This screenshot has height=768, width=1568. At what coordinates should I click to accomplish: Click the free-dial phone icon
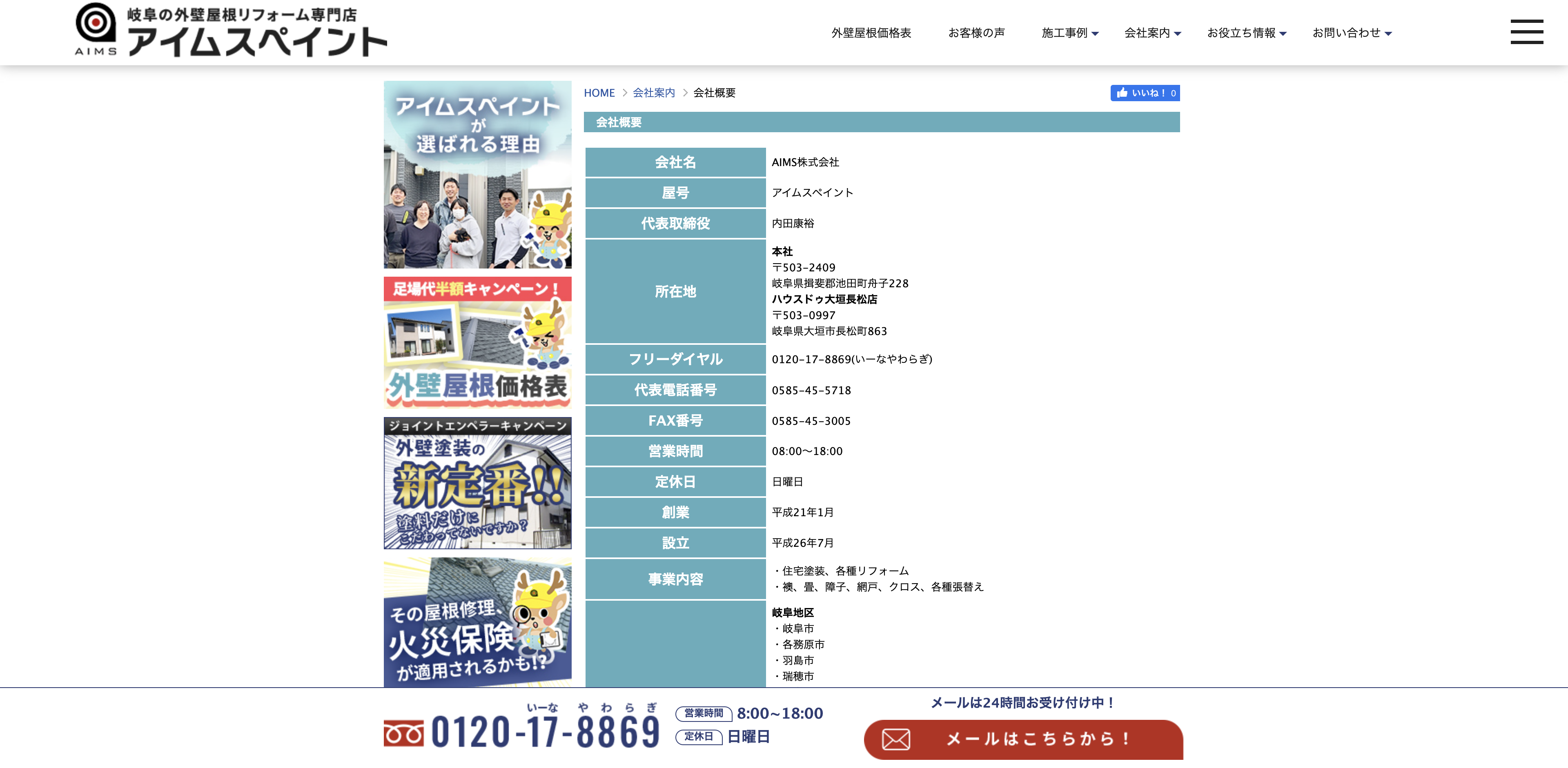coord(403,733)
